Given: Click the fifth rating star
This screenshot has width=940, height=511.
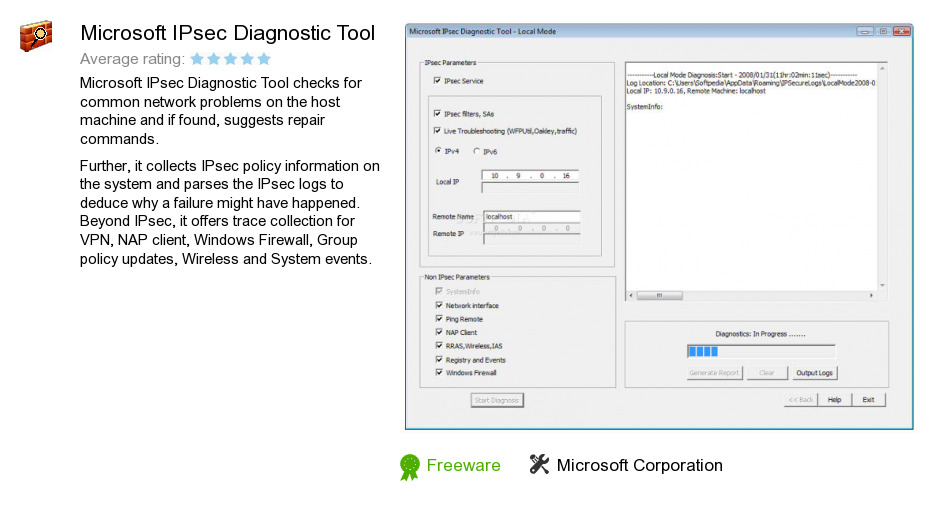Looking at the screenshot, I should pyautogui.click(x=264, y=59).
